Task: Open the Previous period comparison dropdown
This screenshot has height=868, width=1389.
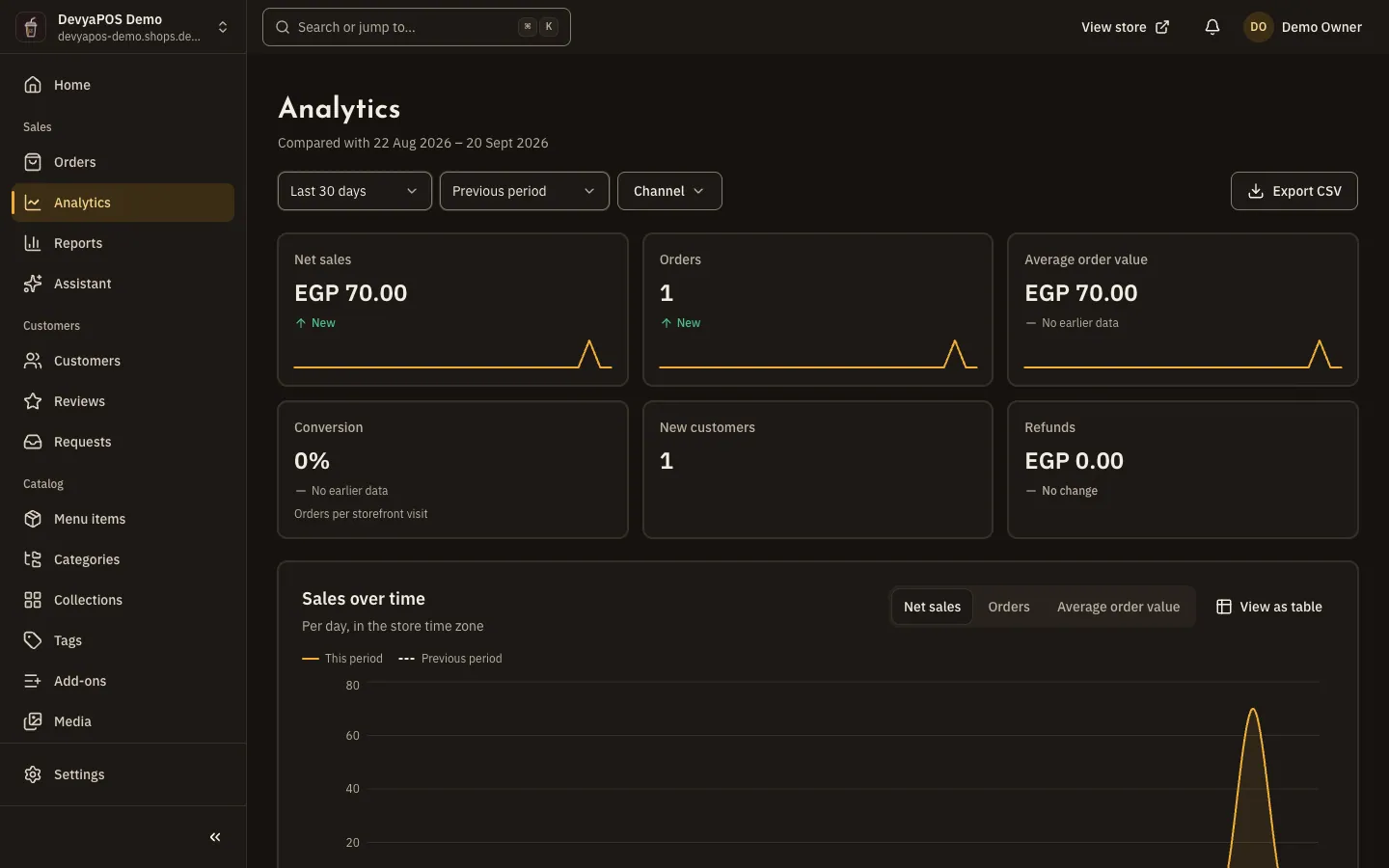Action: pos(525,191)
